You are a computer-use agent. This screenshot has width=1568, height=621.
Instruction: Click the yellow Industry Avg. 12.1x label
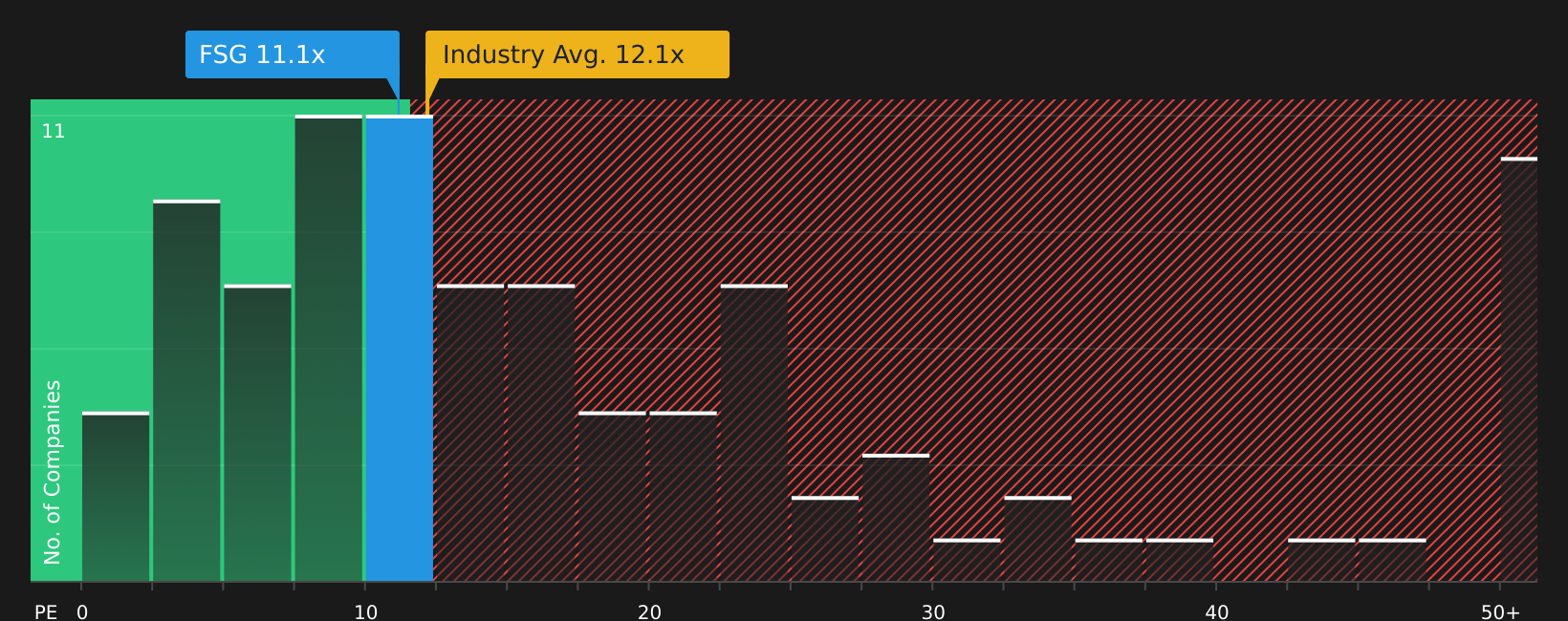(x=577, y=54)
